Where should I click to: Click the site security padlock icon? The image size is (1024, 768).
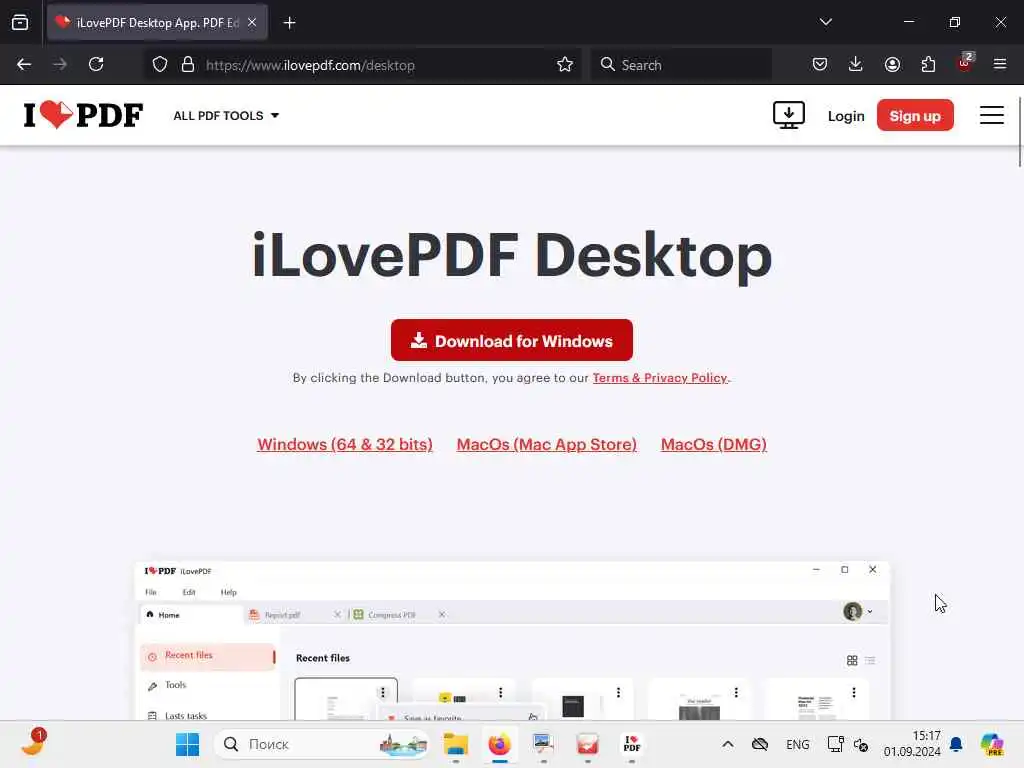click(188, 65)
